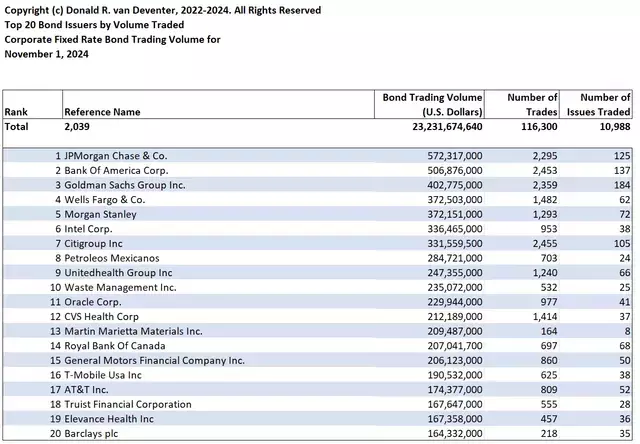Select Truist volume '167,647,000'
This screenshot has width=640, height=444.
455,404
